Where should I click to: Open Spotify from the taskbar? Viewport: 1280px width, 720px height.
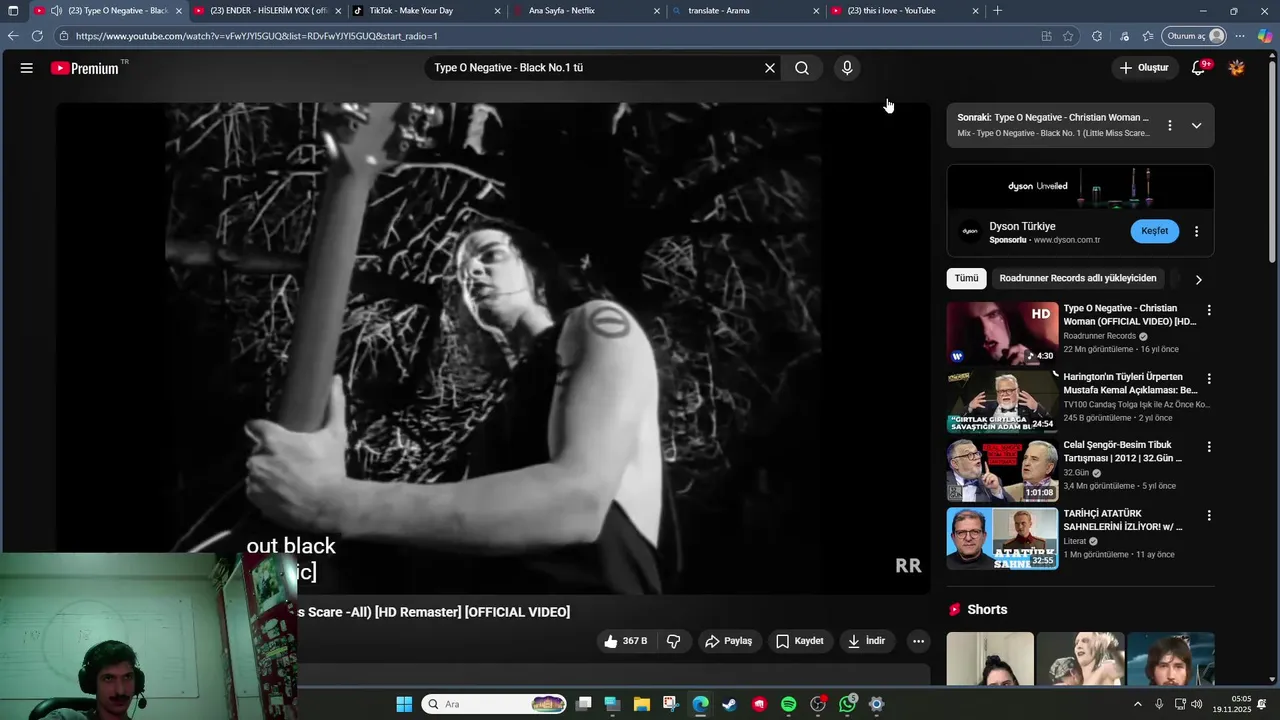(x=788, y=704)
